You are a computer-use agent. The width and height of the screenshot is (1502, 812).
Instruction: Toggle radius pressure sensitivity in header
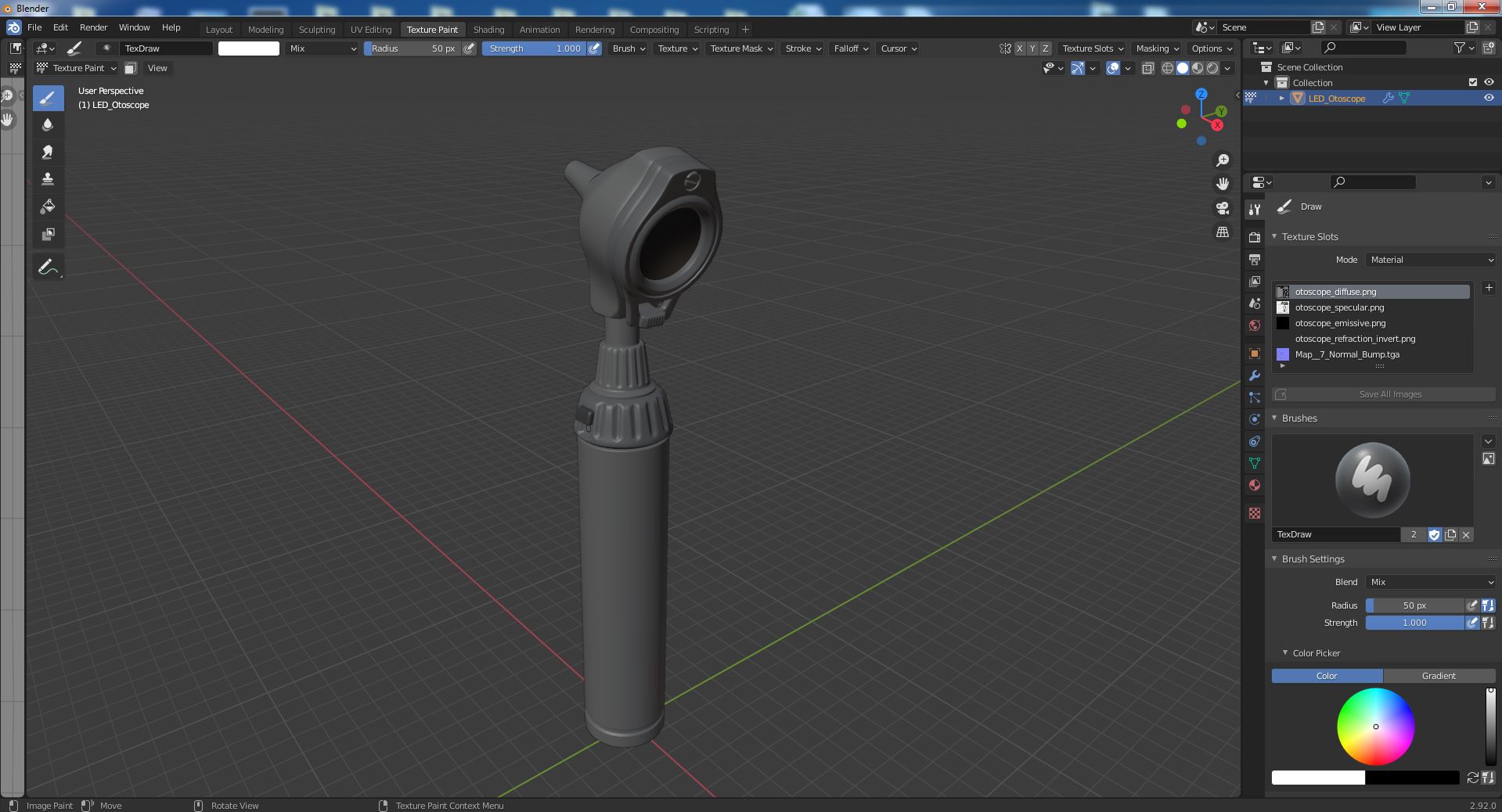pyautogui.click(x=469, y=49)
